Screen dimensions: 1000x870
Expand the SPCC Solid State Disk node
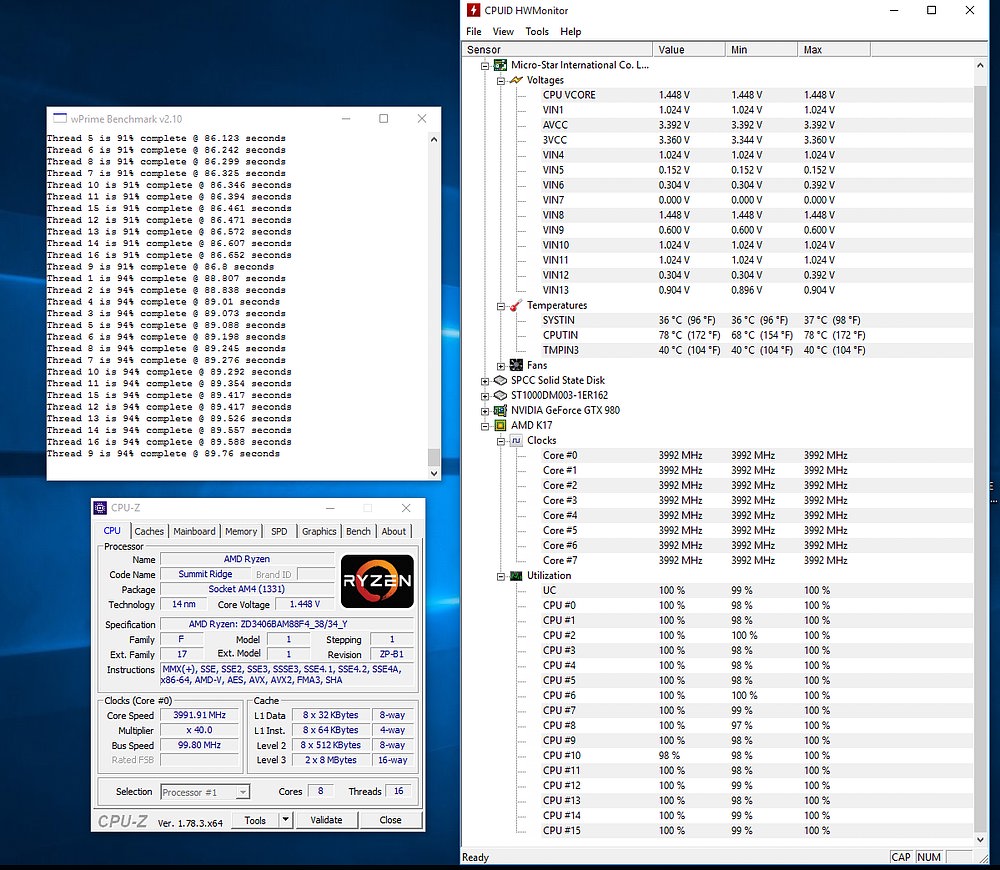pyautogui.click(x=485, y=381)
